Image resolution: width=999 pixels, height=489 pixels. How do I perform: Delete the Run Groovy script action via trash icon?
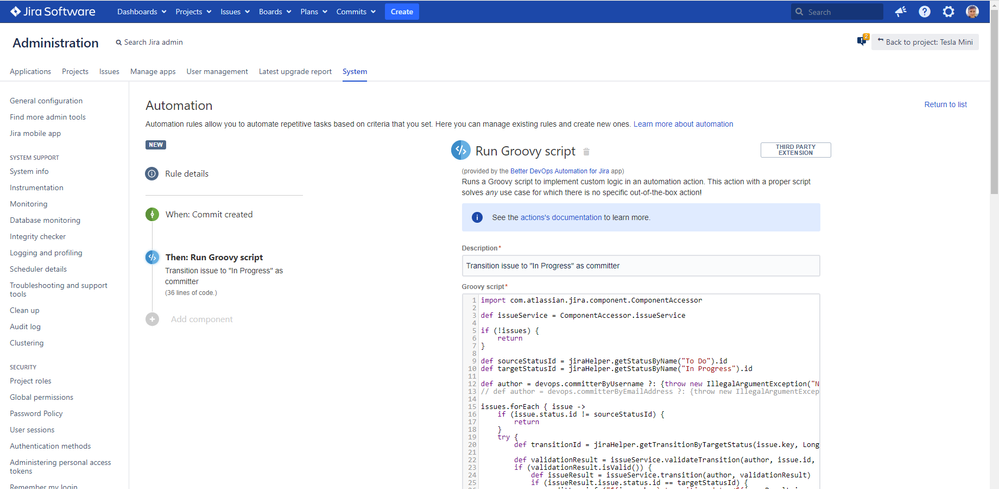click(587, 152)
